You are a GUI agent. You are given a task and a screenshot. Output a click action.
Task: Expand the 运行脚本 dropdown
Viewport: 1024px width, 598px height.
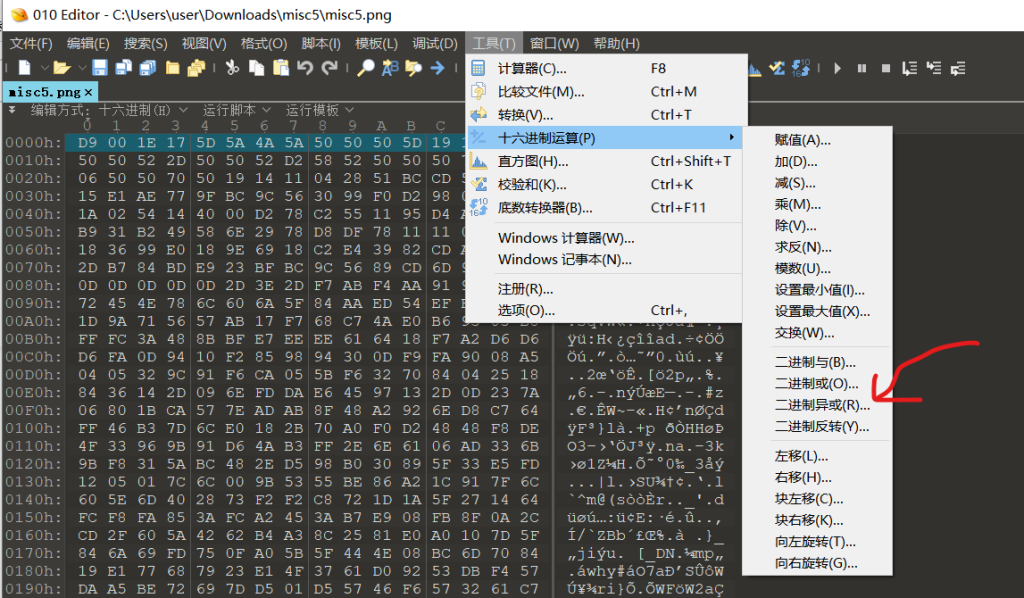236,109
